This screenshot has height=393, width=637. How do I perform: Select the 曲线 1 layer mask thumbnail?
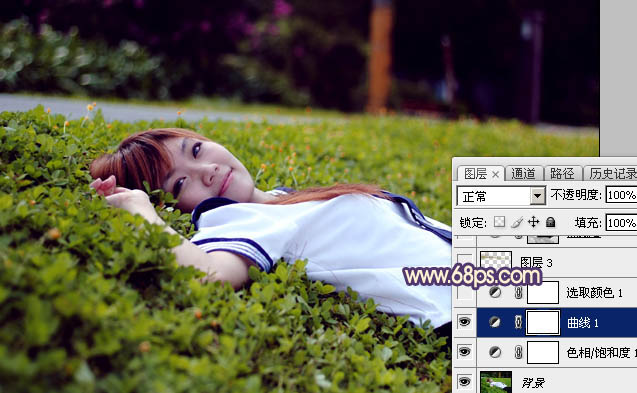[543, 322]
